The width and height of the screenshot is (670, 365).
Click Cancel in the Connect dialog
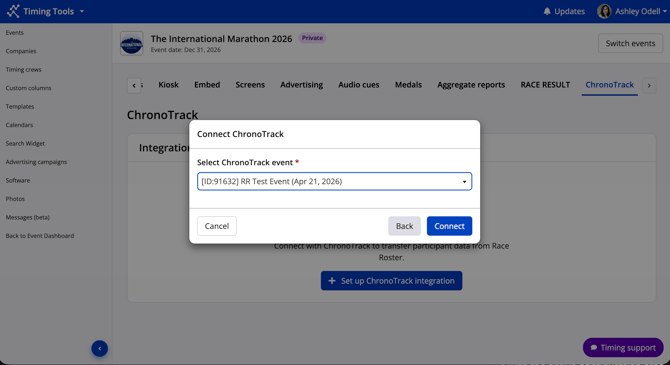tap(217, 226)
